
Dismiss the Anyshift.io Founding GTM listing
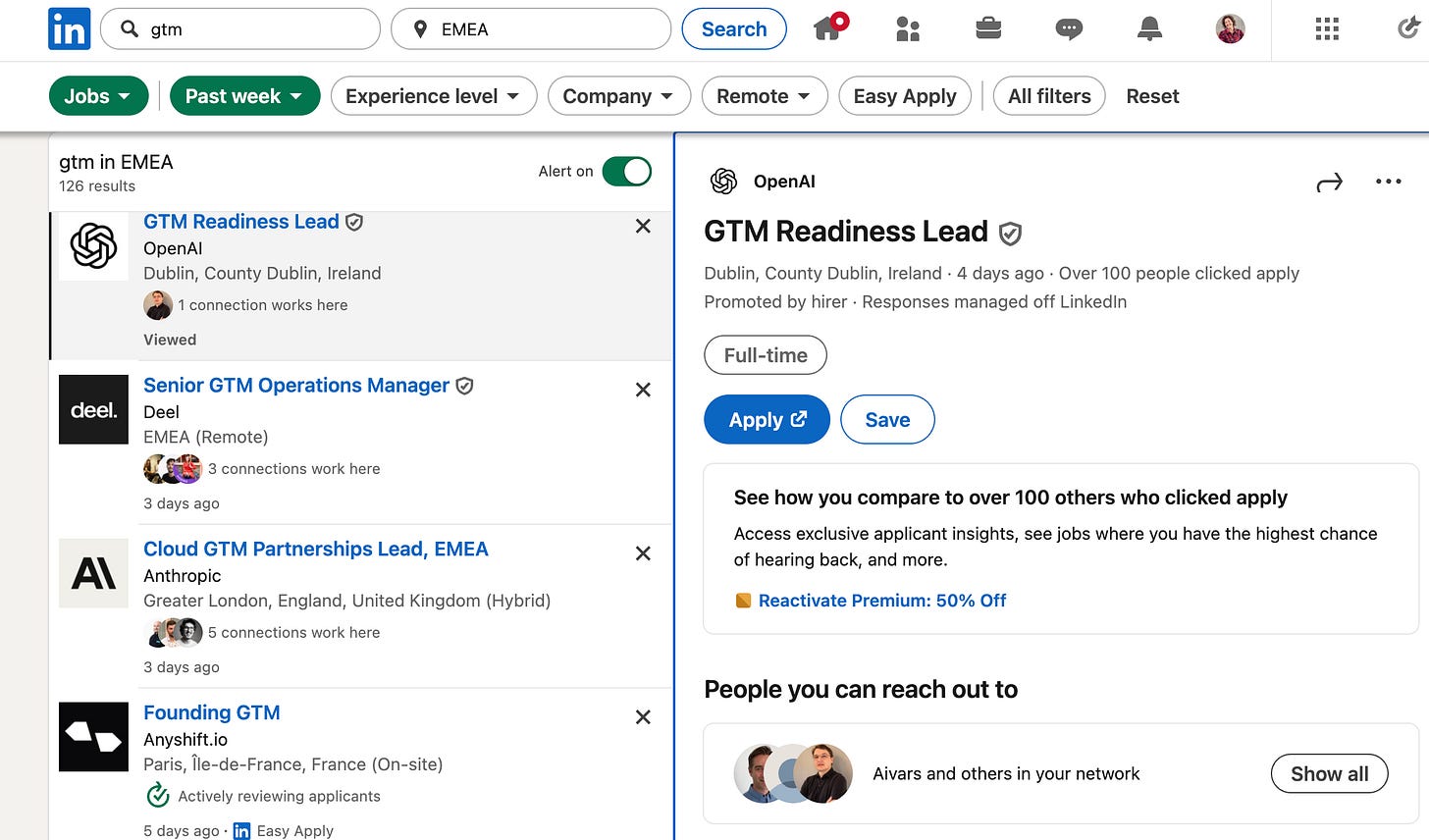(643, 717)
